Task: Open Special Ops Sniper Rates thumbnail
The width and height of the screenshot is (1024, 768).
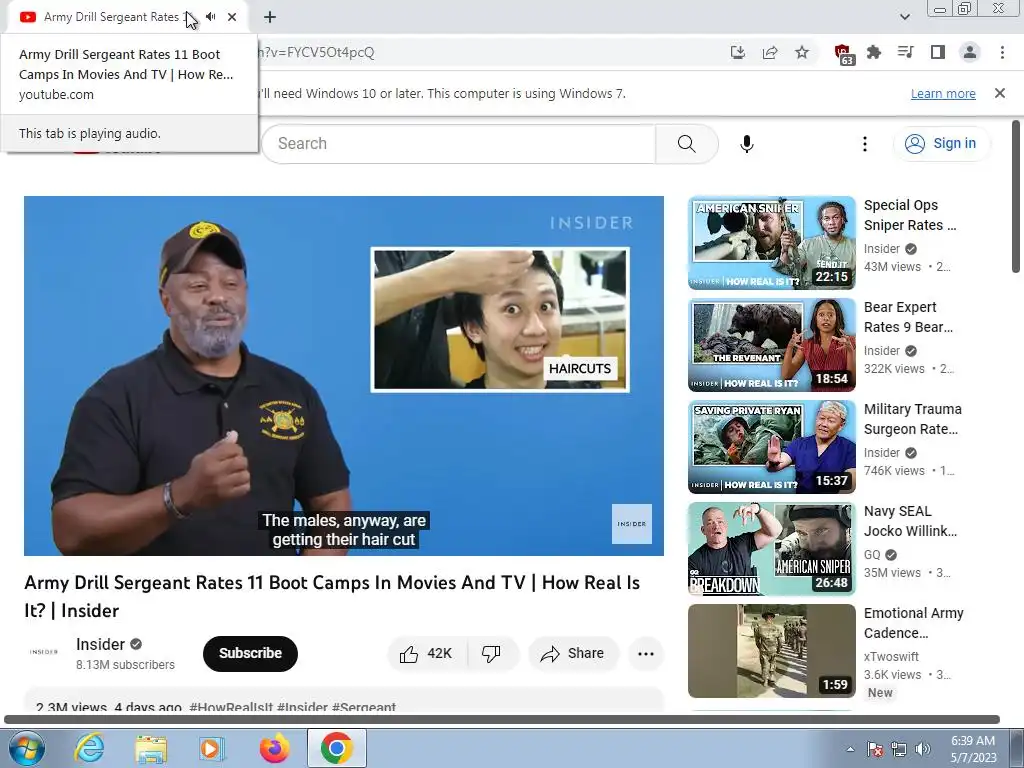Action: coord(771,243)
